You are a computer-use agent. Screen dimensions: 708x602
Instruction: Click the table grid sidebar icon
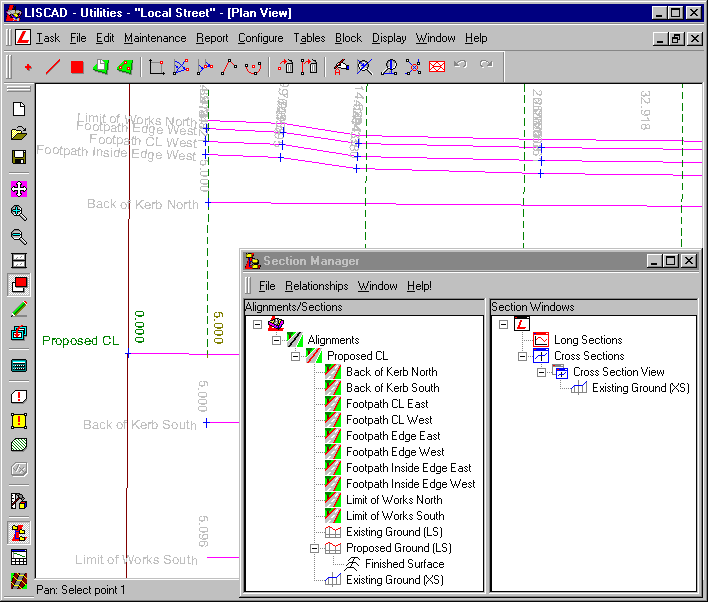[x=19, y=557]
